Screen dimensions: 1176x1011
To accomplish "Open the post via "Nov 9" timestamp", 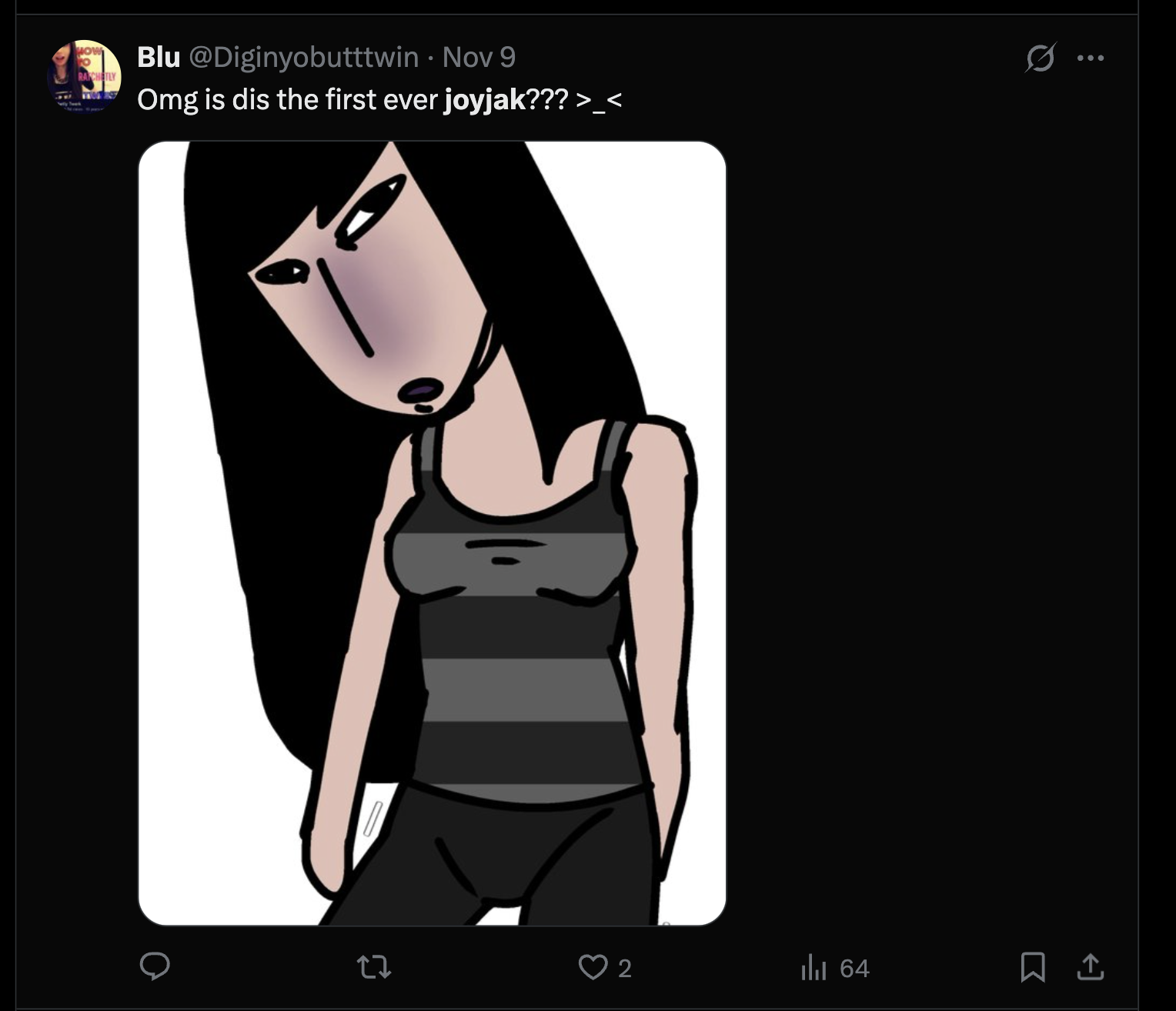I will click(x=479, y=57).
